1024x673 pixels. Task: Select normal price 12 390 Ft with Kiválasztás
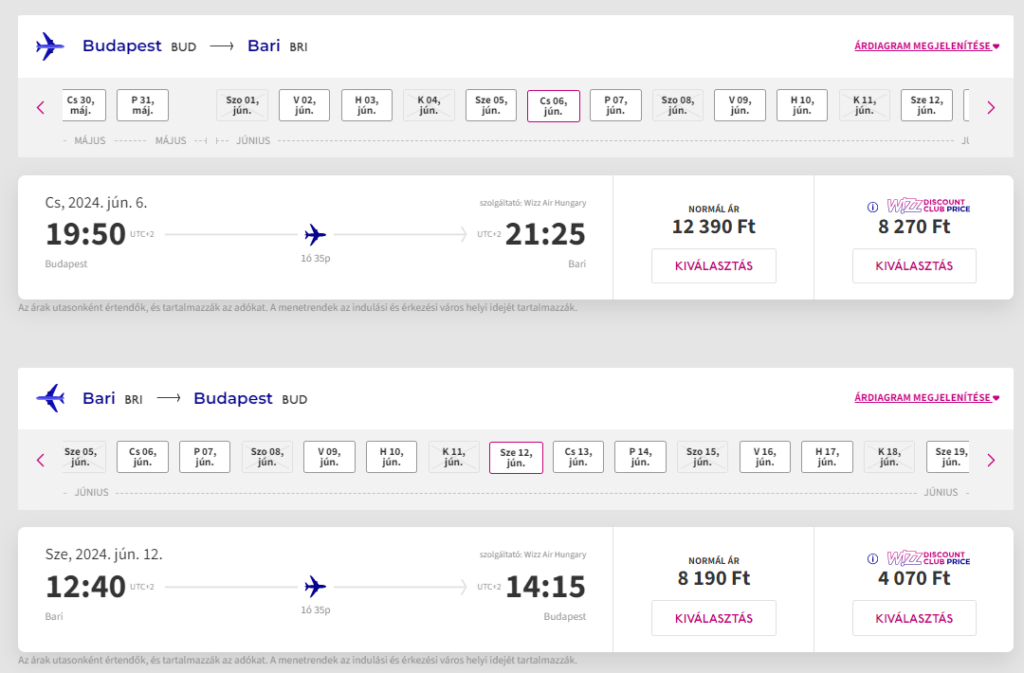[713, 266]
